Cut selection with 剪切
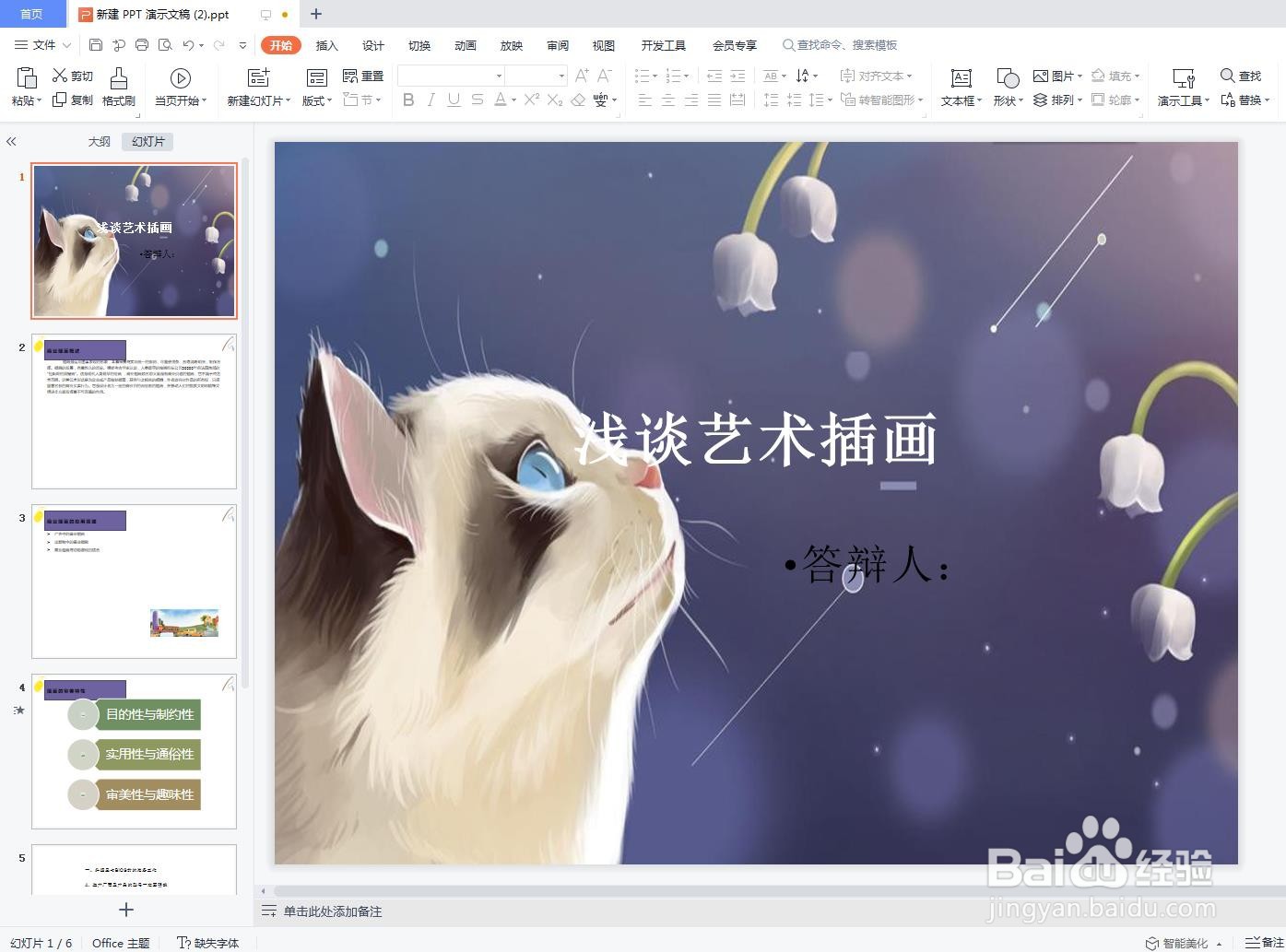Viewport: 1286px width, 952px height. pos(73,76)
